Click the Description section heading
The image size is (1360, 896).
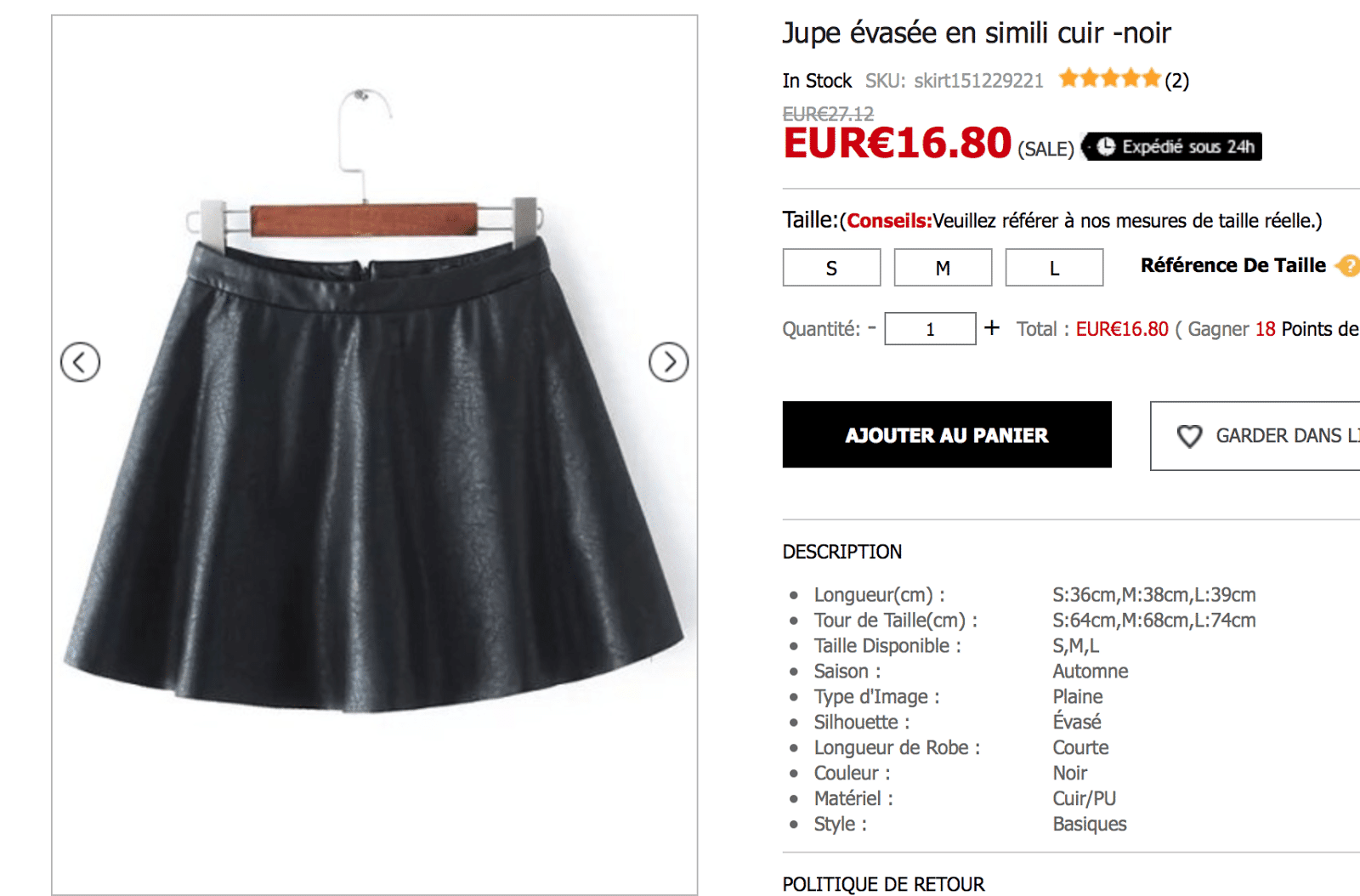click(841, 552)
